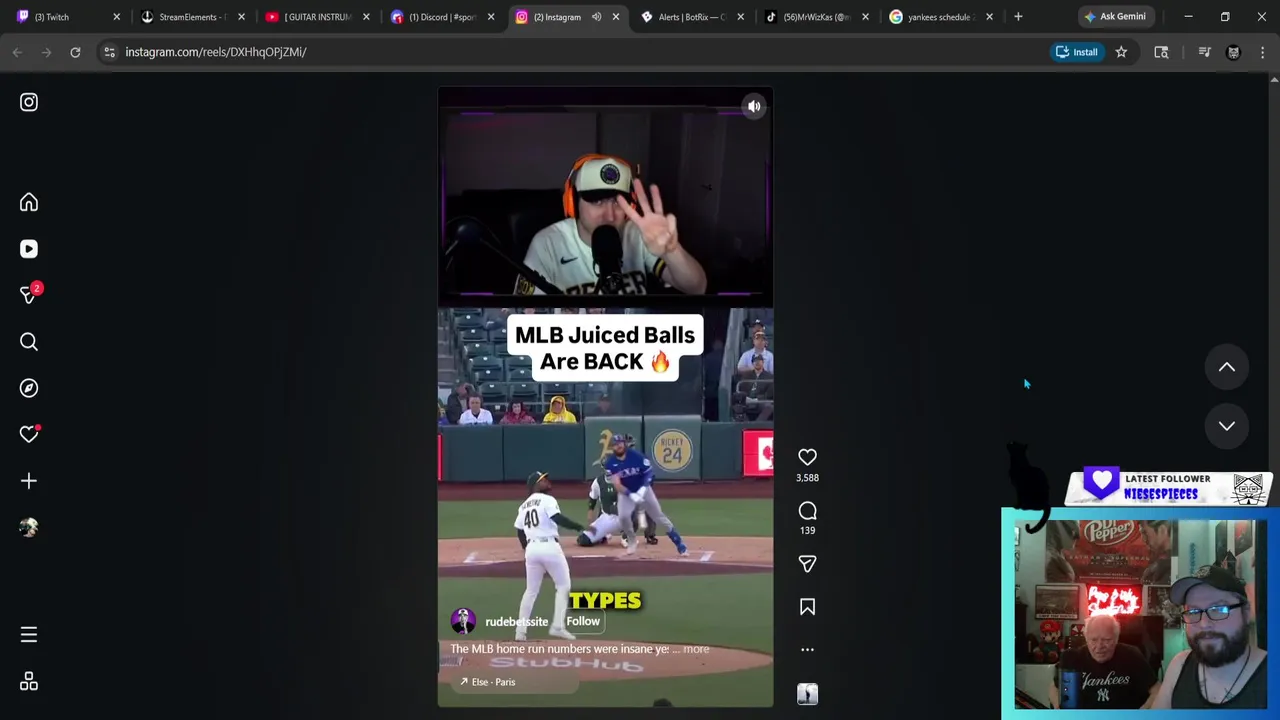Switch to the MrWizKas TikTok tab
This screenshot has width=1280, height=720.
tap(815, 17)
